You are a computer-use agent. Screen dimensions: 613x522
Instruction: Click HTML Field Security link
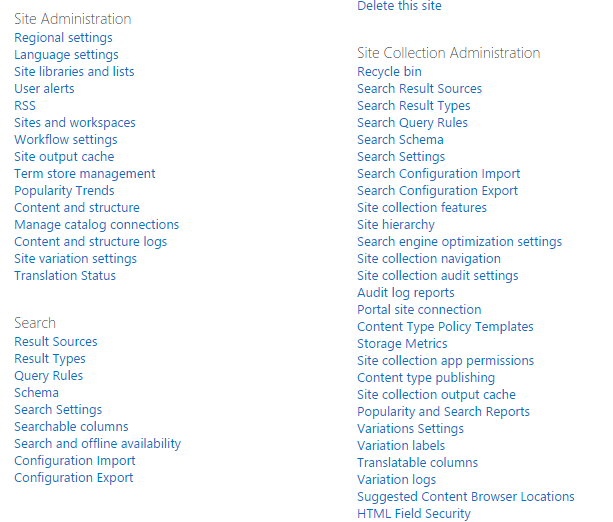[x=413, y=514]
